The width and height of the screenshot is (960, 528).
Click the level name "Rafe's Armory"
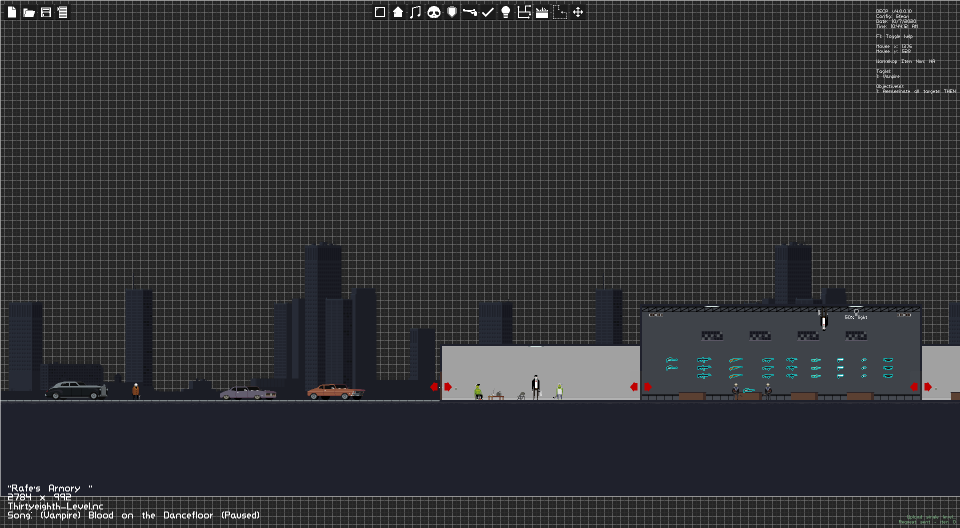(x=50, y=488)
